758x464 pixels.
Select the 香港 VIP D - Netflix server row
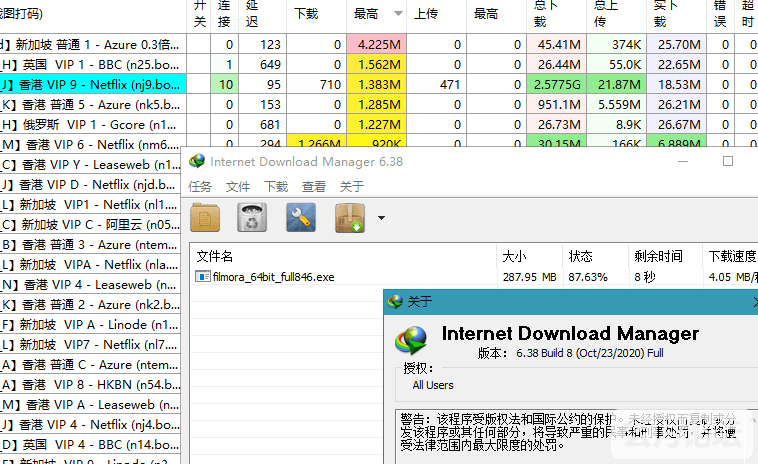coord(90,185)
